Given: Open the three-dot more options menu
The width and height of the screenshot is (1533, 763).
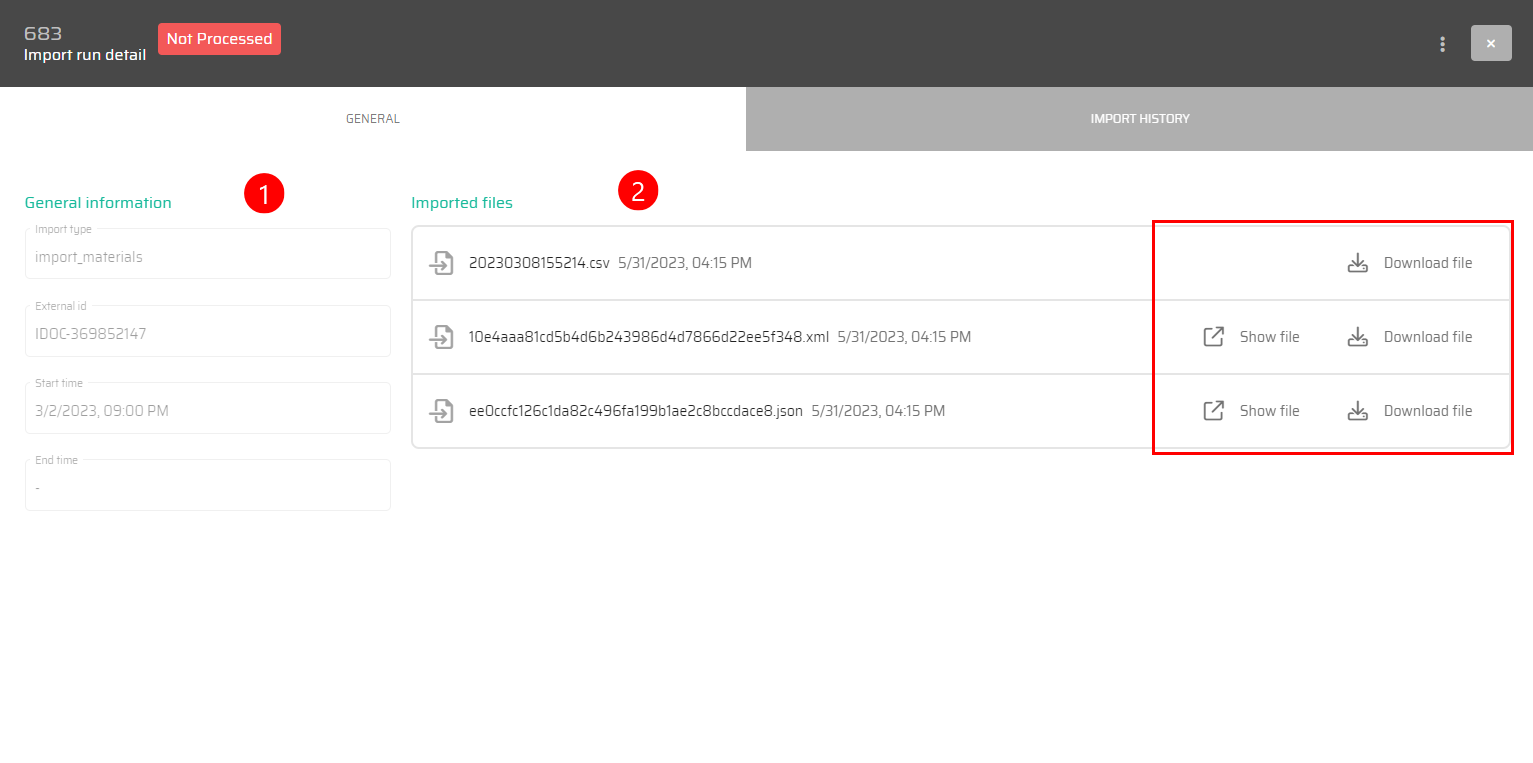Looking at the screenshot, I should pyautogui.click(x=1442, y=44).
